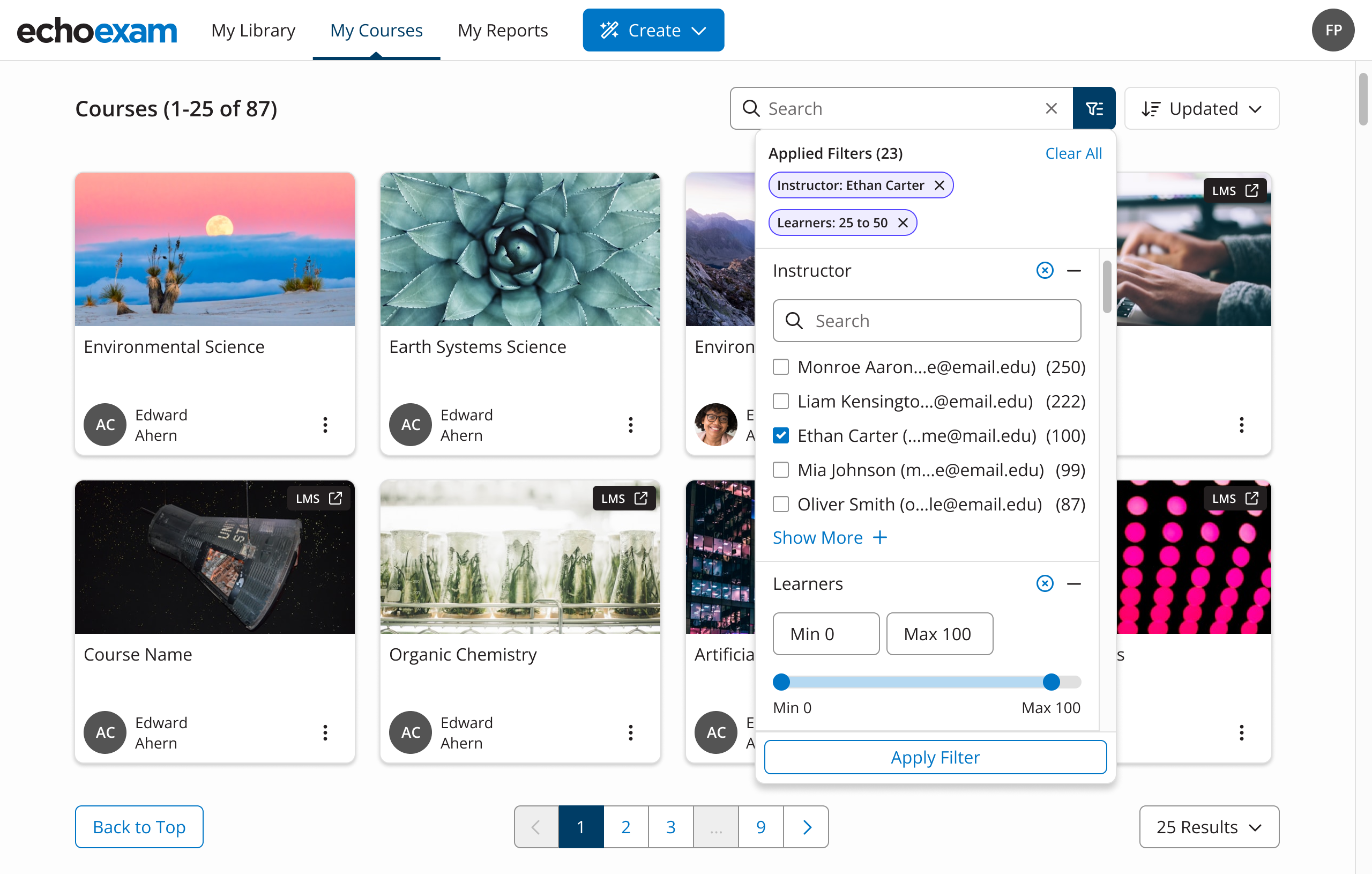Go to page 3 in pagination
This screenshot has width=1372, height=874.
tap(670, 827)
